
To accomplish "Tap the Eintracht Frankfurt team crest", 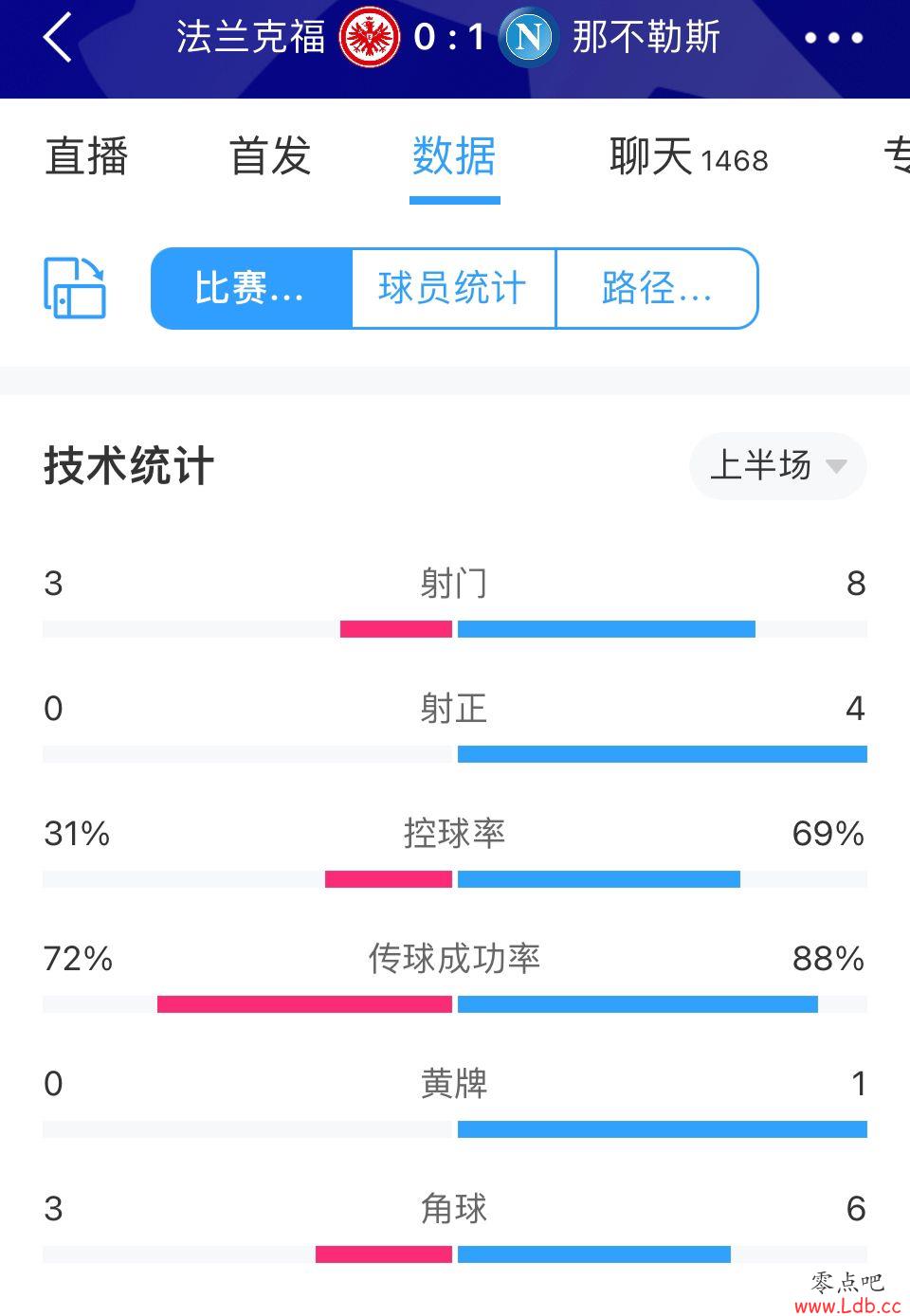I will tap(370, 38).
